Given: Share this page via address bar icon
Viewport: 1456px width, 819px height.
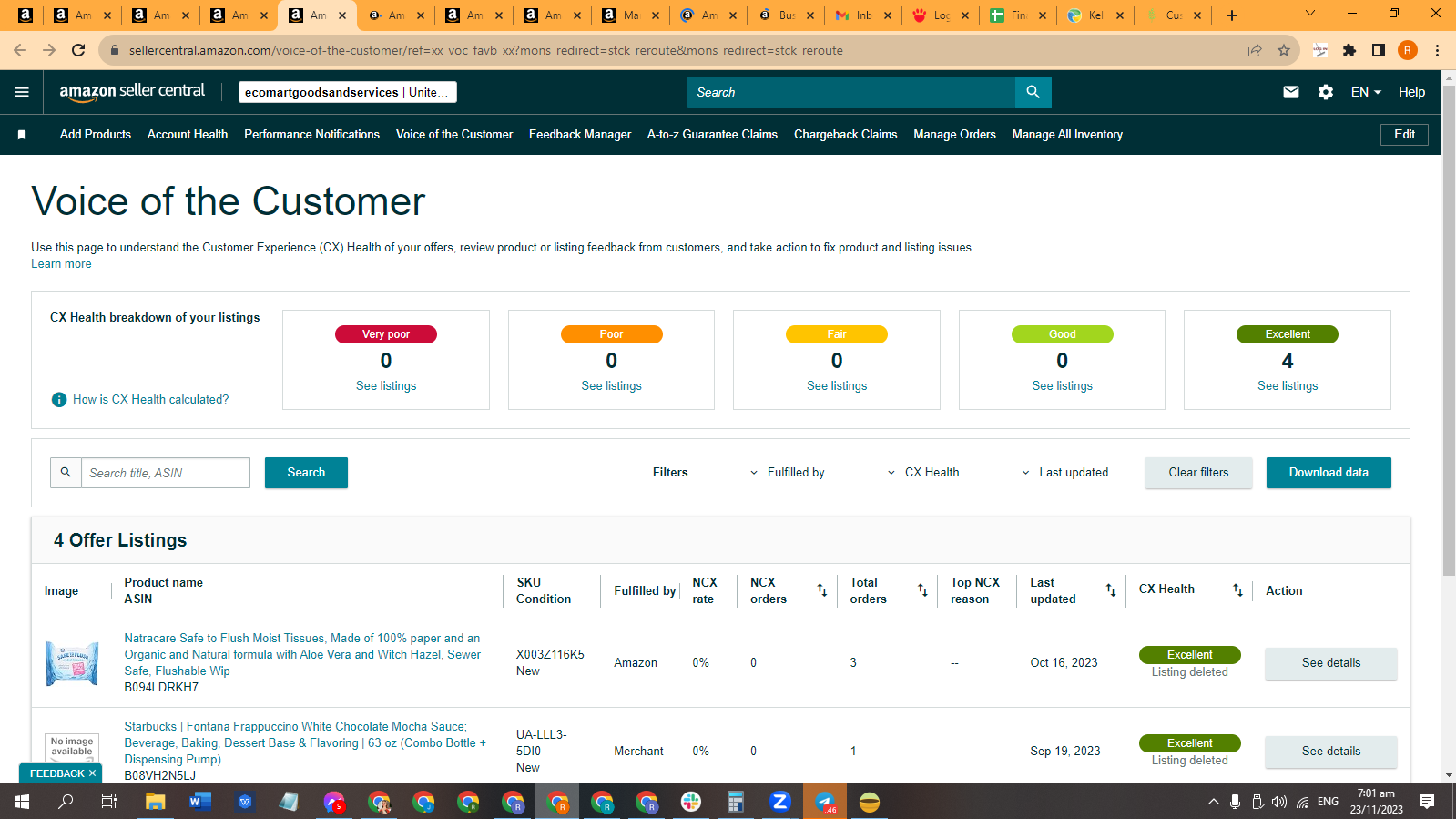Looking at the screenshot, I should coord(1255,50).
